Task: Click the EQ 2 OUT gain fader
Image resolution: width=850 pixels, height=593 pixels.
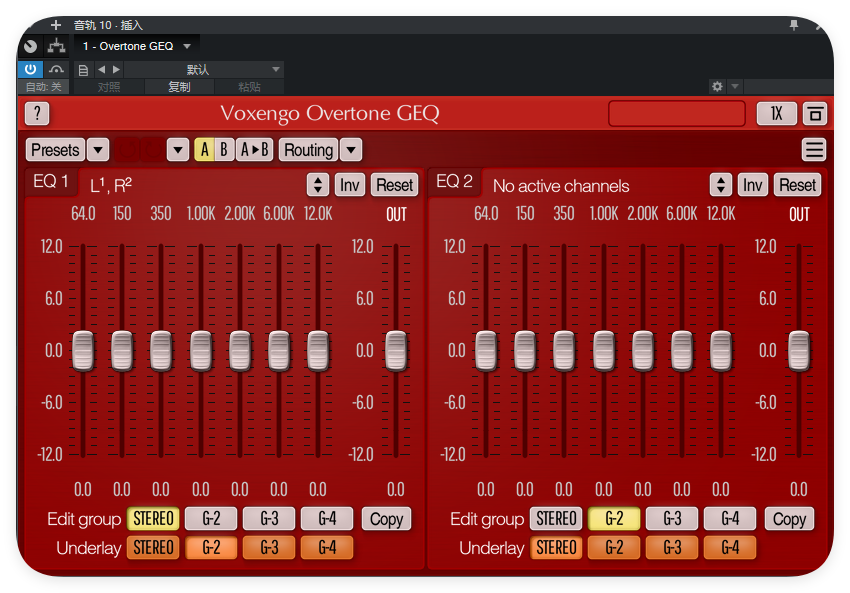Action: (x=799, y=351)
